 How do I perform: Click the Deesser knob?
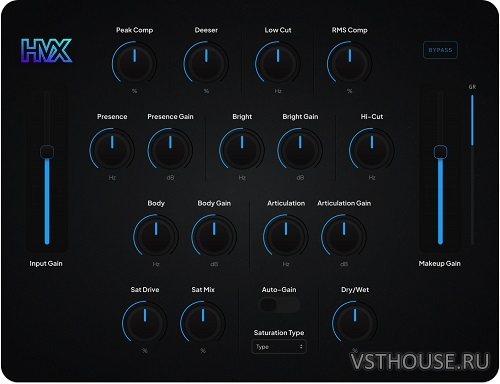[x=206, y=63]
